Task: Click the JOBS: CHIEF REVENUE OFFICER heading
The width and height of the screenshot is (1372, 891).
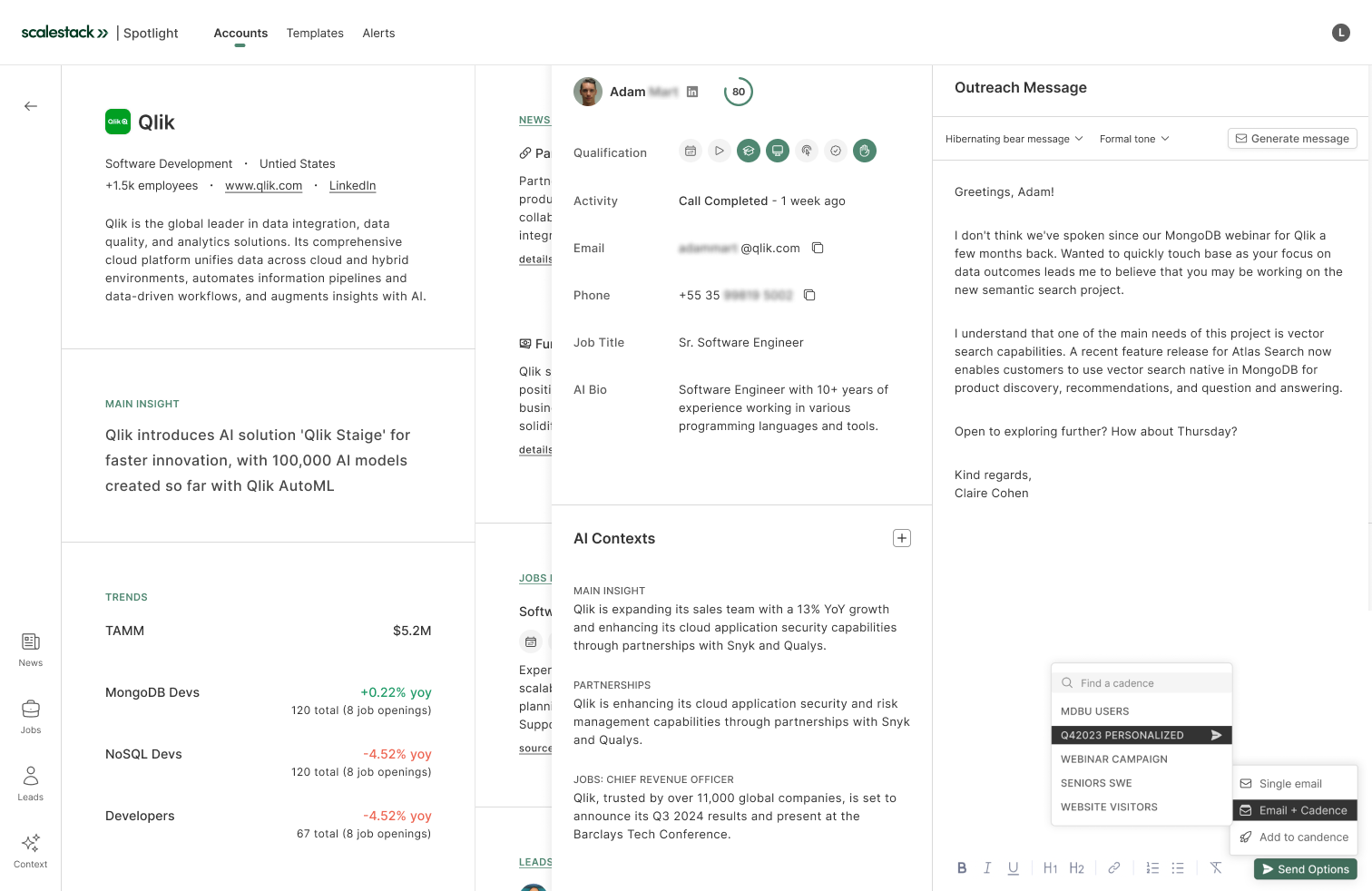Action: (653, 779)
